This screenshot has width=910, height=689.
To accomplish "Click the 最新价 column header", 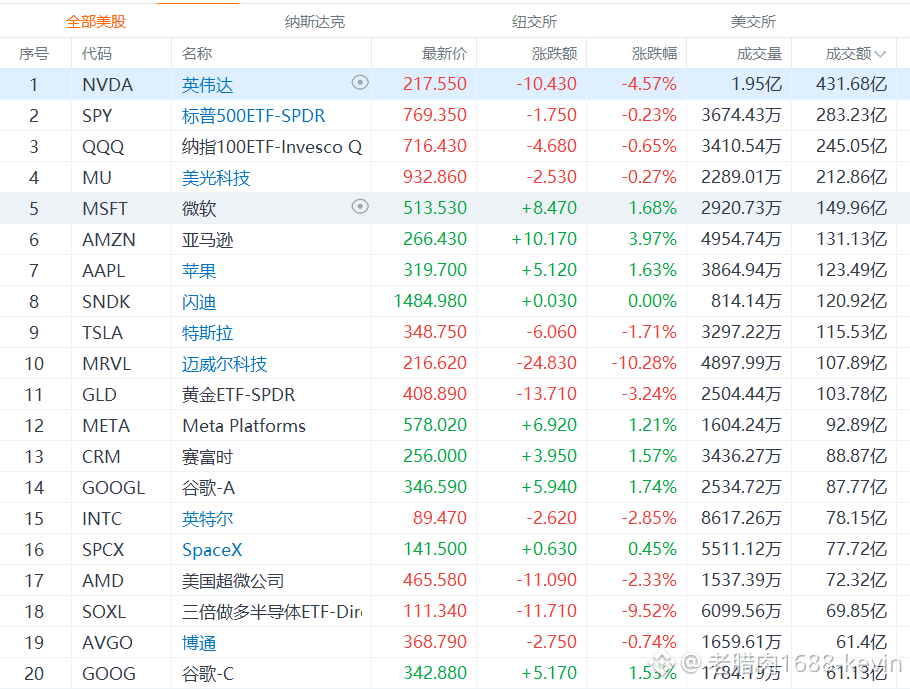I will (x=444, y=54).
